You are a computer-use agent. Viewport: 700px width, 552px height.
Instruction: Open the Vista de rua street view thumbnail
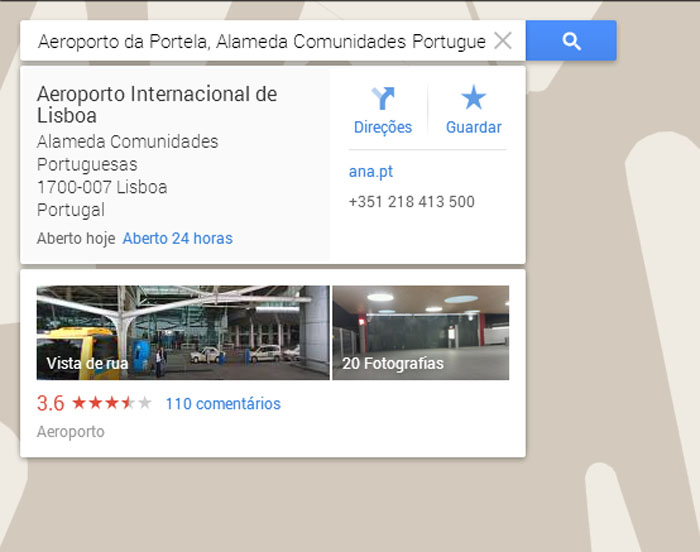coord(182,333)
